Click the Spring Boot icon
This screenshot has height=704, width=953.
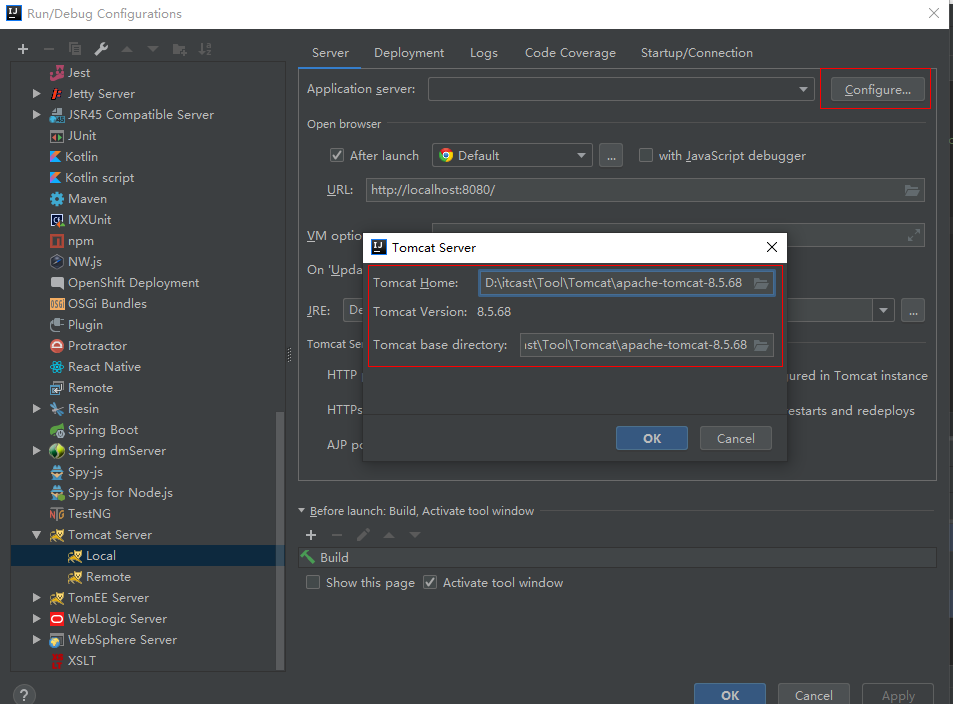[x=57, y=430]
